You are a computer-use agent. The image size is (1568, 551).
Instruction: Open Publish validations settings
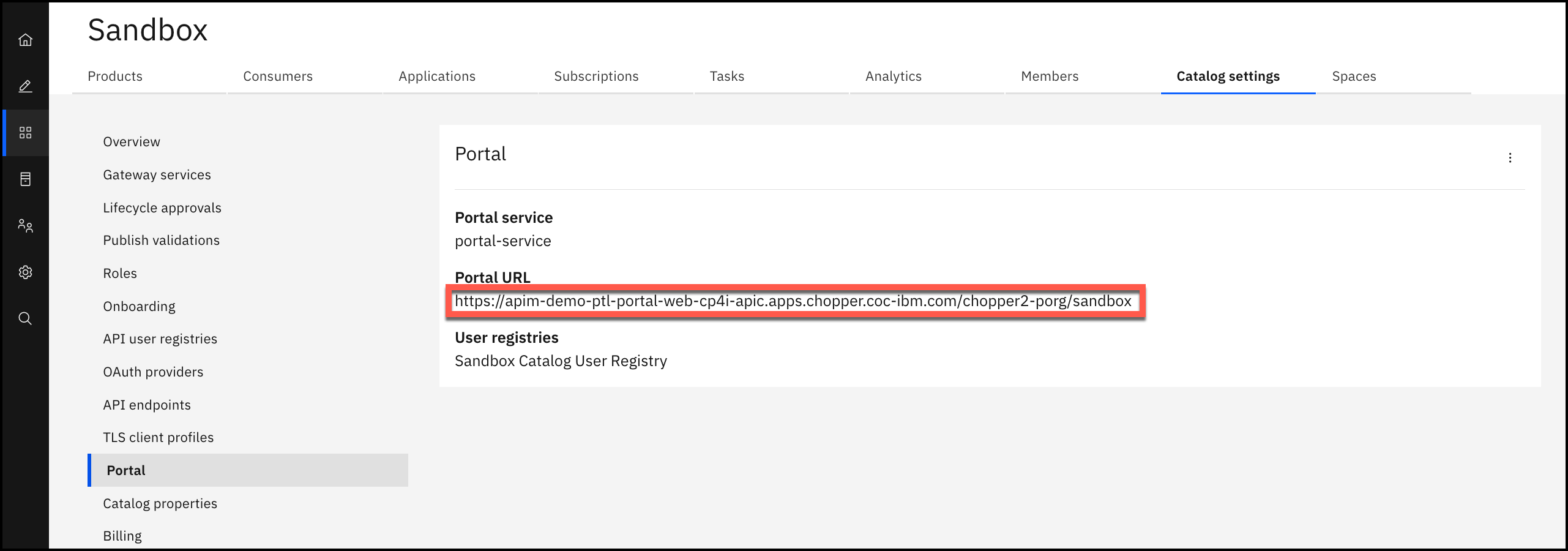click(248, 241)
